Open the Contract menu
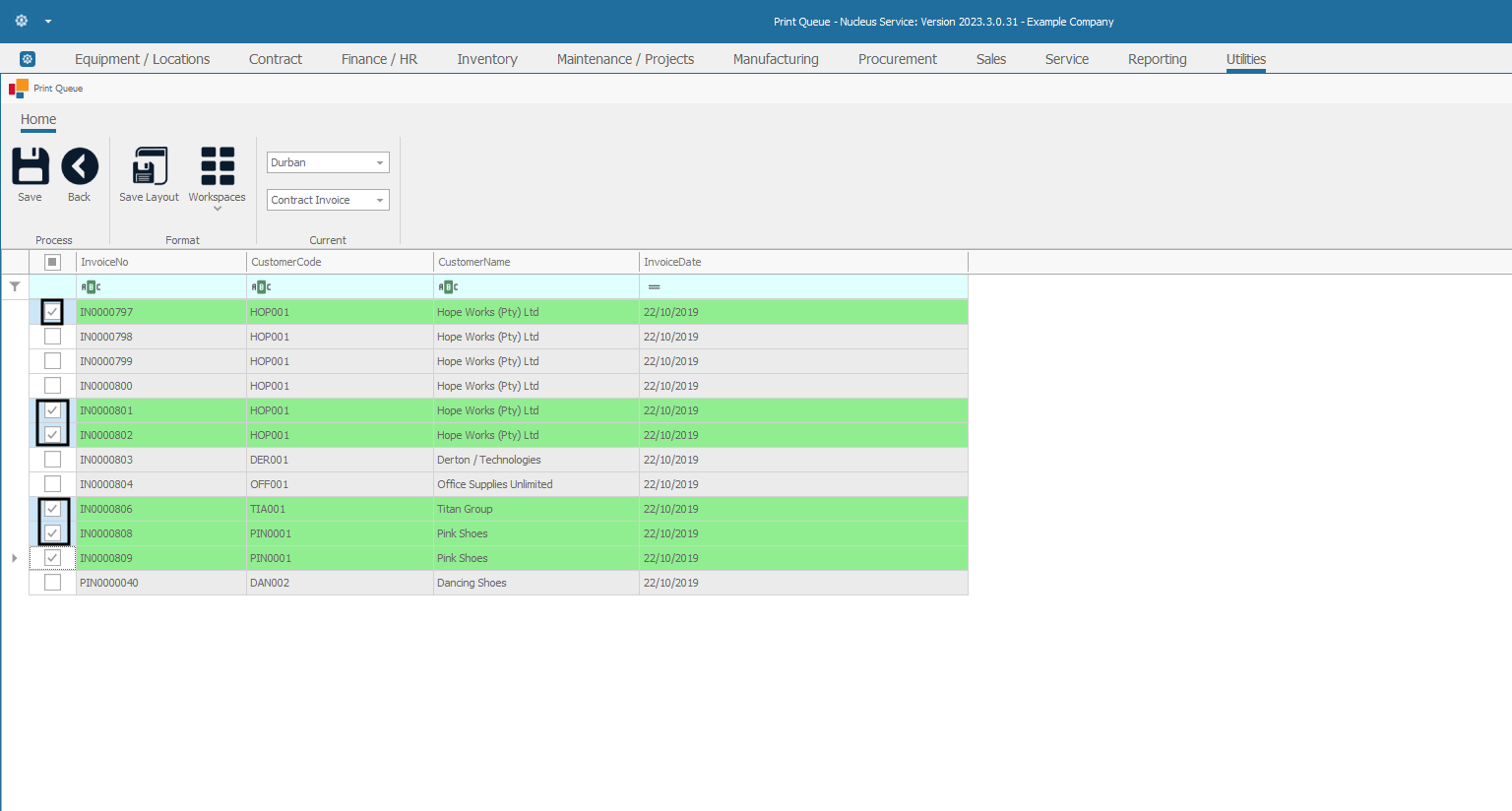 coord(276,59)
